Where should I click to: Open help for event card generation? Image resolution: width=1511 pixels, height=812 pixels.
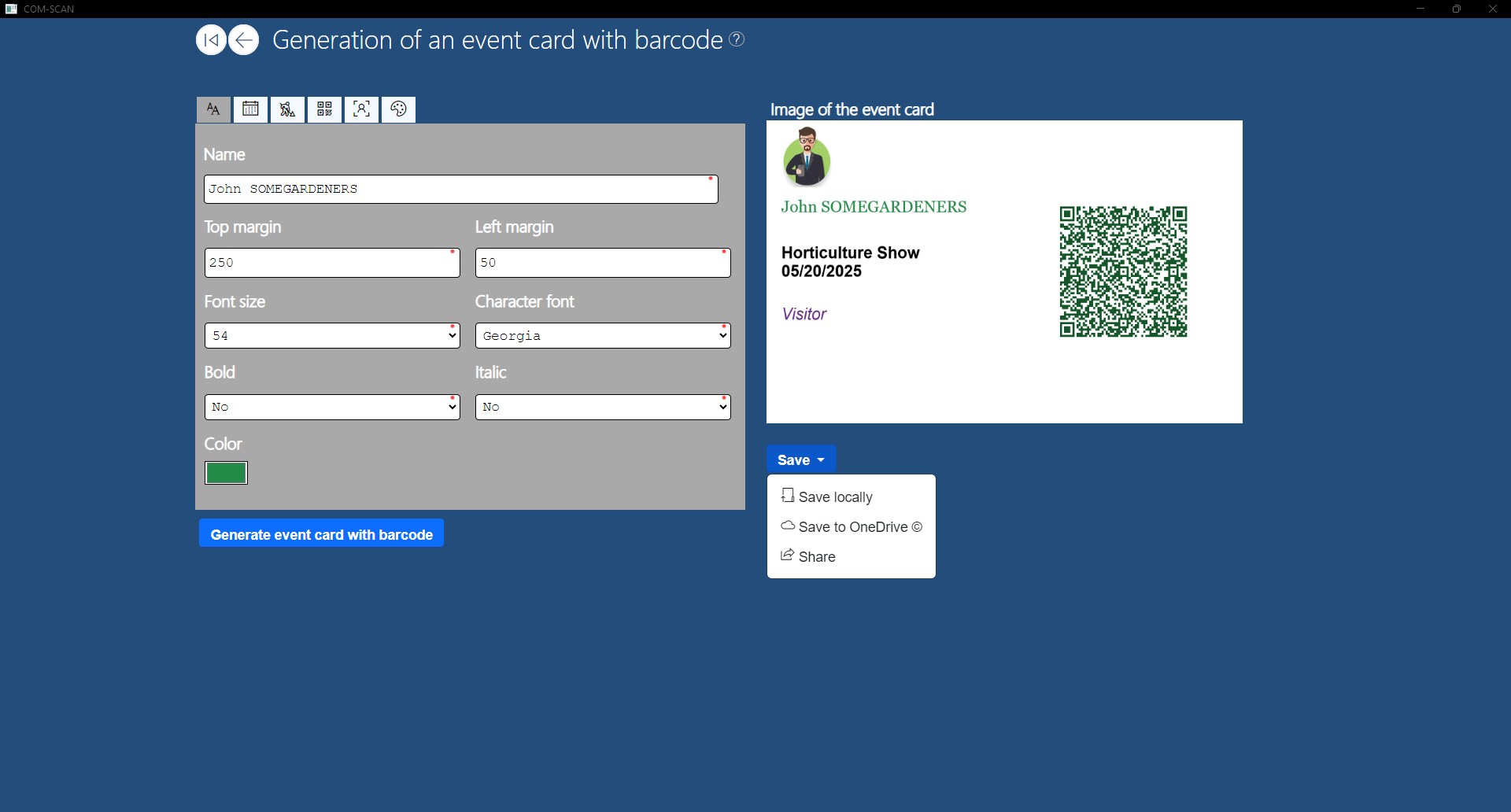click(x=737, y=39)
